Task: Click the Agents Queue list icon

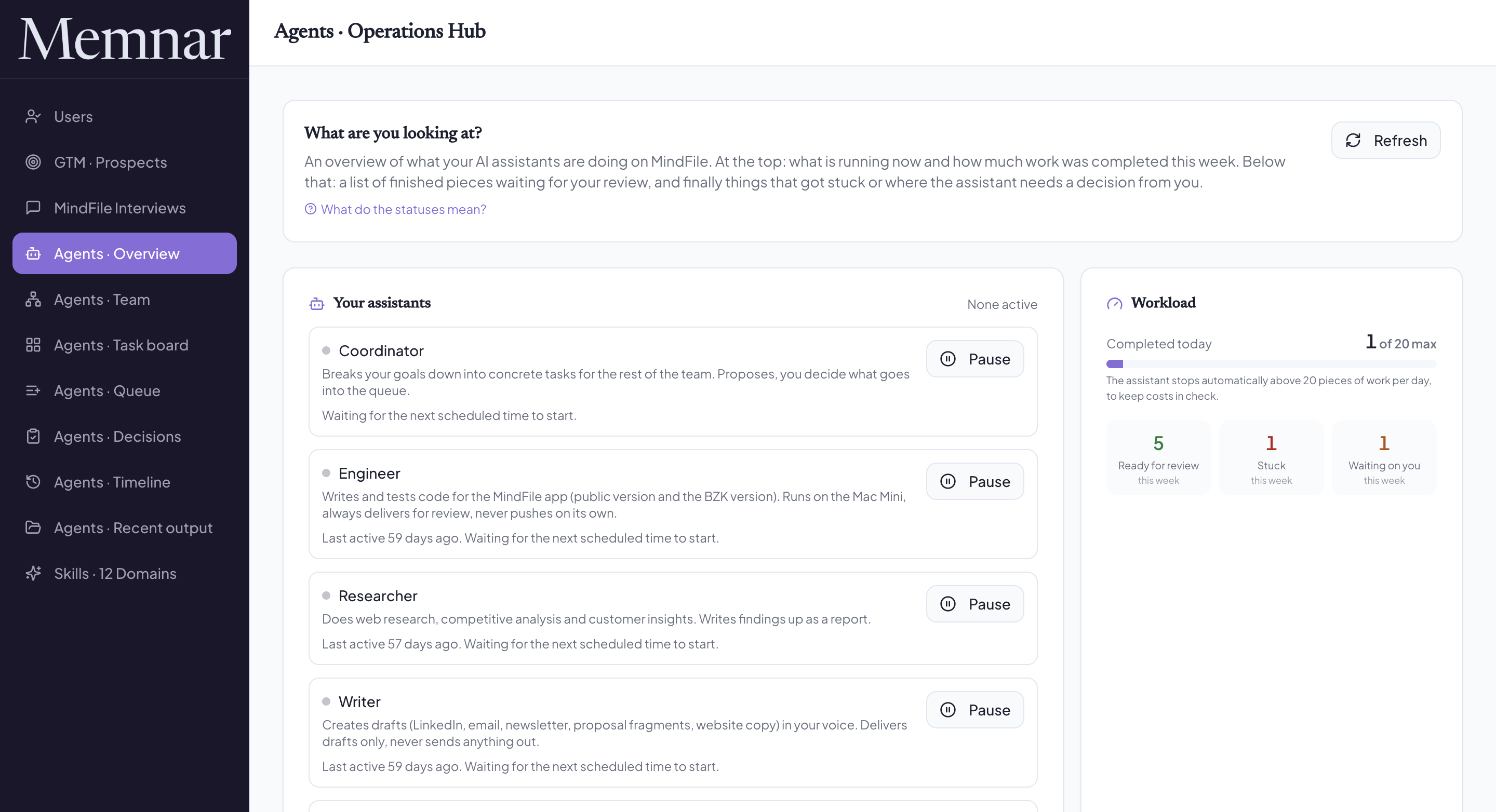Action: 33,390
